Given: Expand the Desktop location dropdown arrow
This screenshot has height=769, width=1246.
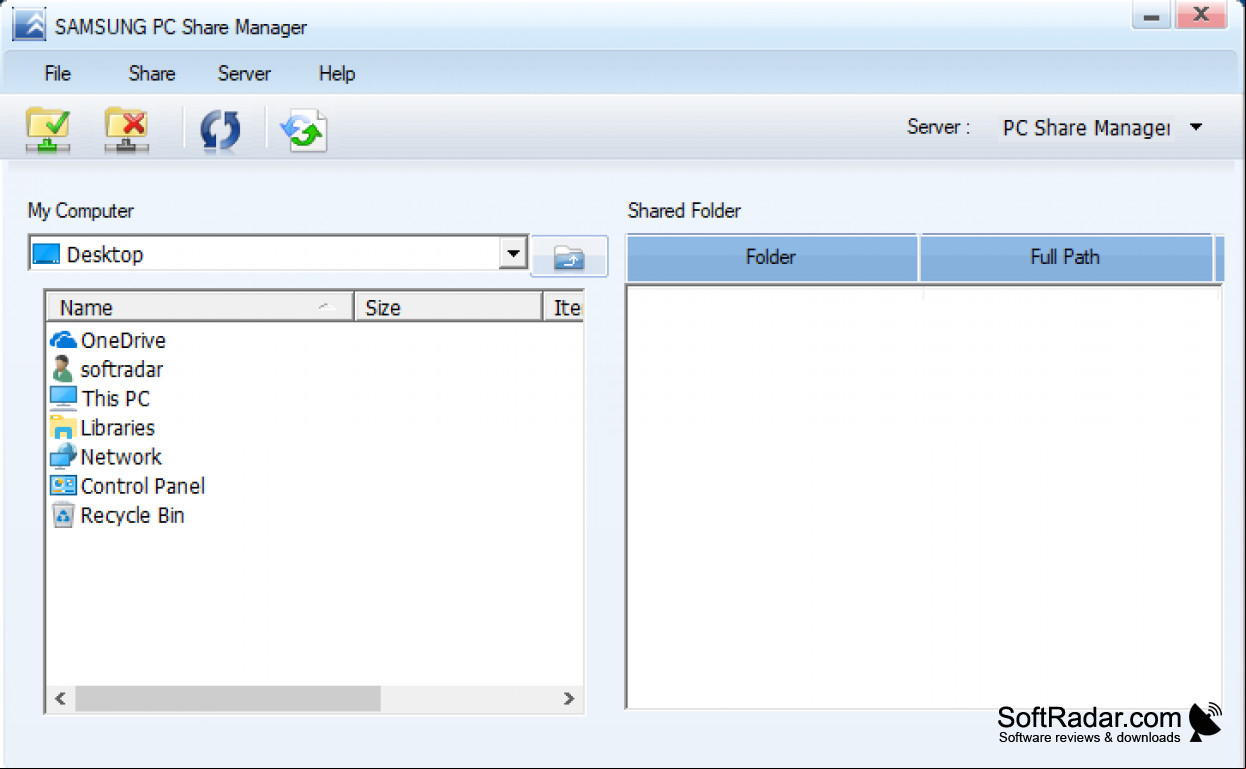Looking at the screenshot, I should (513, 254).
